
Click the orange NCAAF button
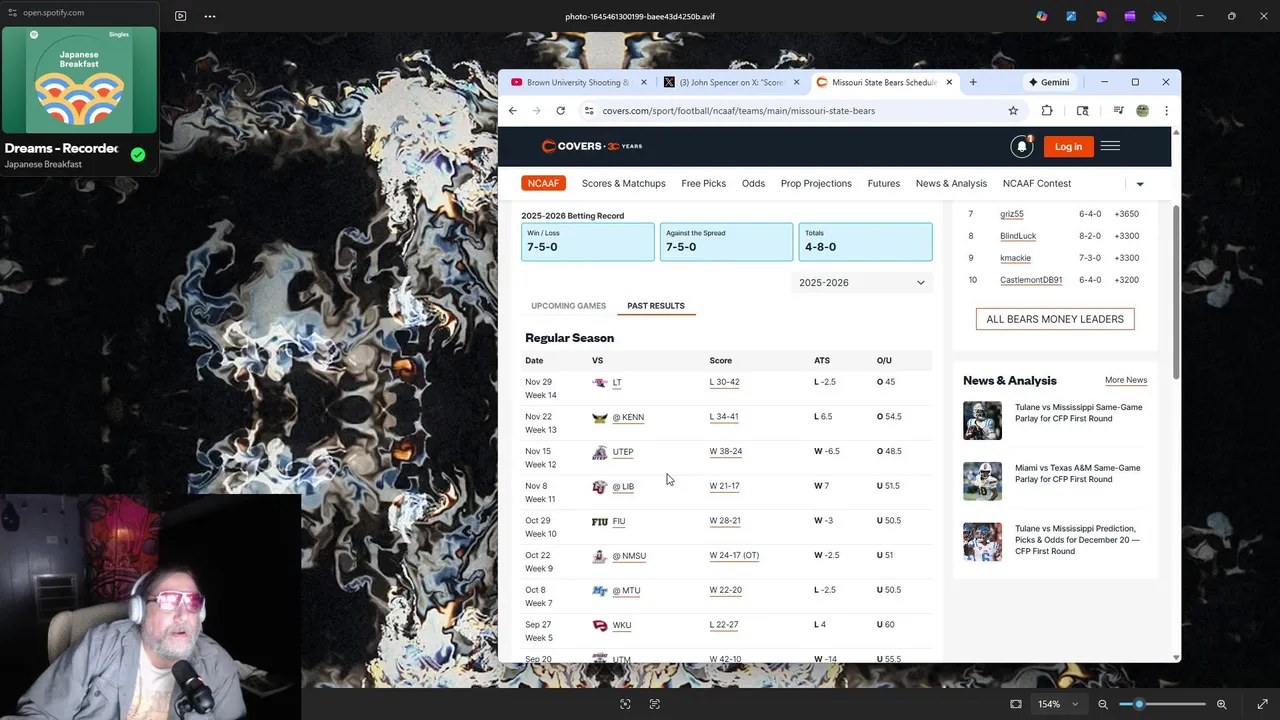coord(543,184)
